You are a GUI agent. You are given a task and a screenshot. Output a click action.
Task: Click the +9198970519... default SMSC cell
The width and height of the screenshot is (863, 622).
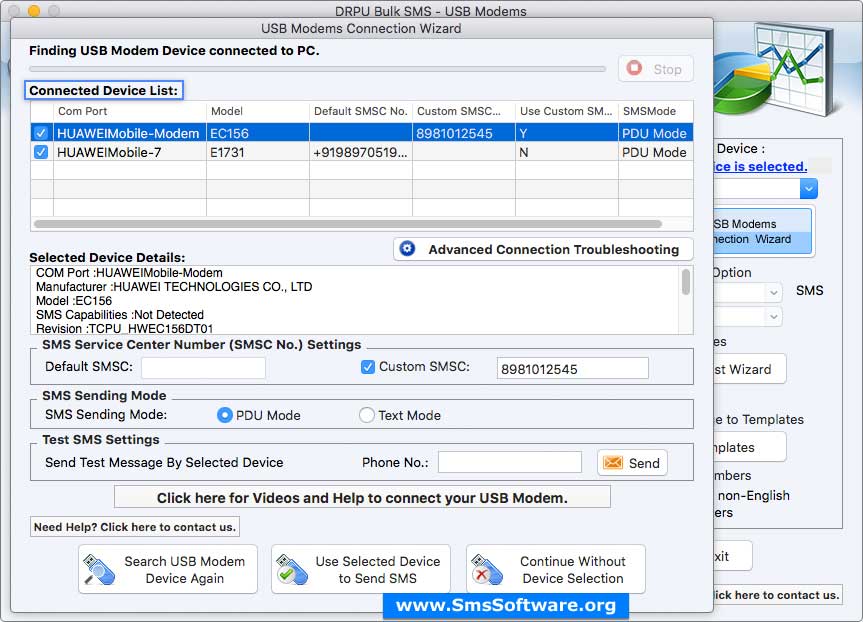pos(361,152)
